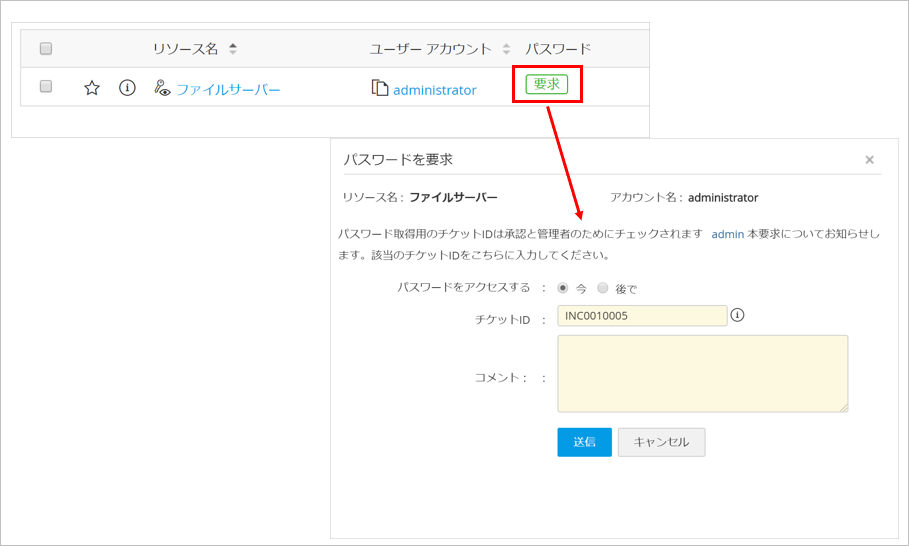Click info icon next to チケットID field
909x546 pixels.
[x=737, y=315]
